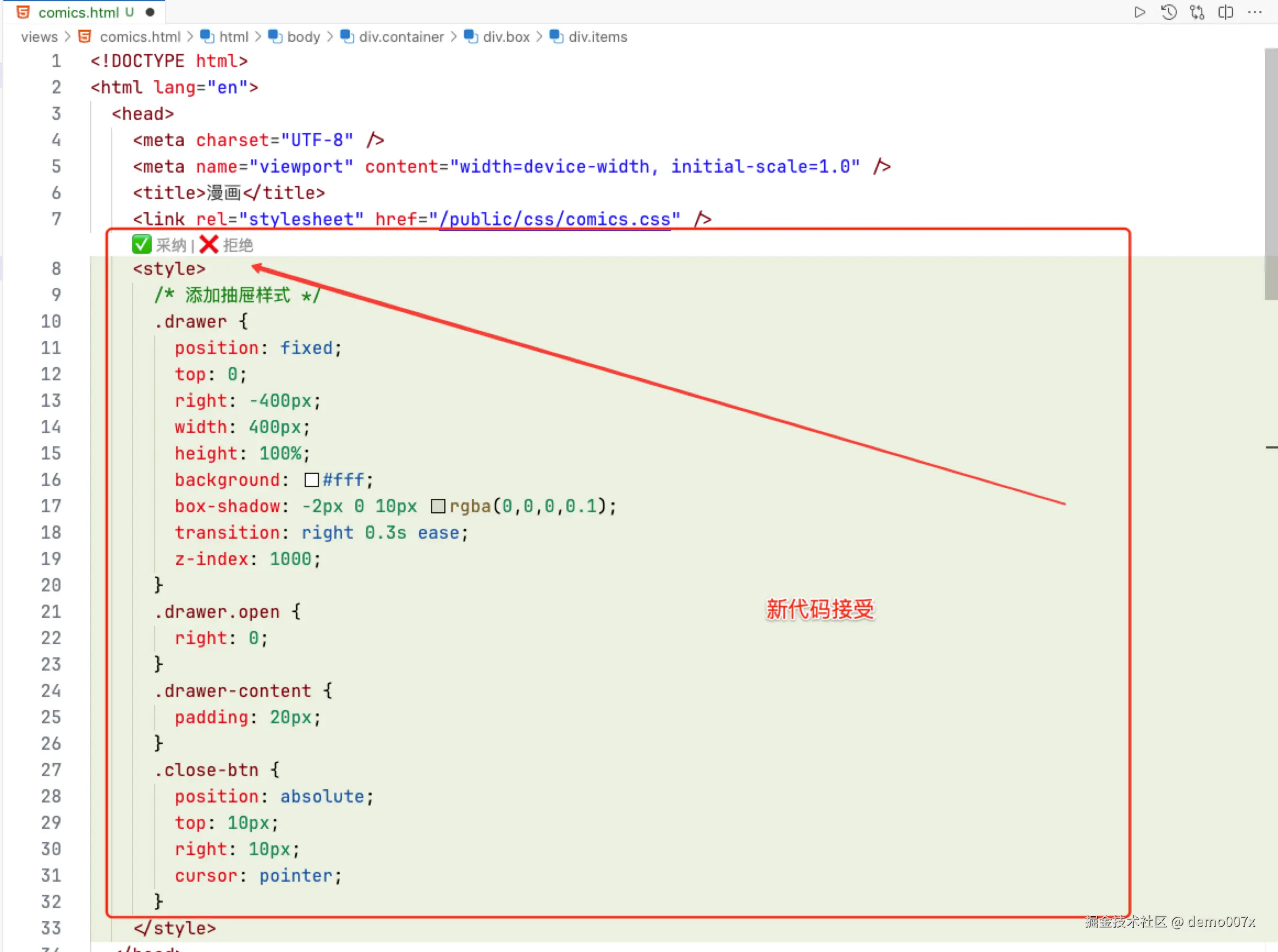The image size is (1278, 952).
Task: Expand the chevron after div.box in breadcrumb
Action: [538, 36]
